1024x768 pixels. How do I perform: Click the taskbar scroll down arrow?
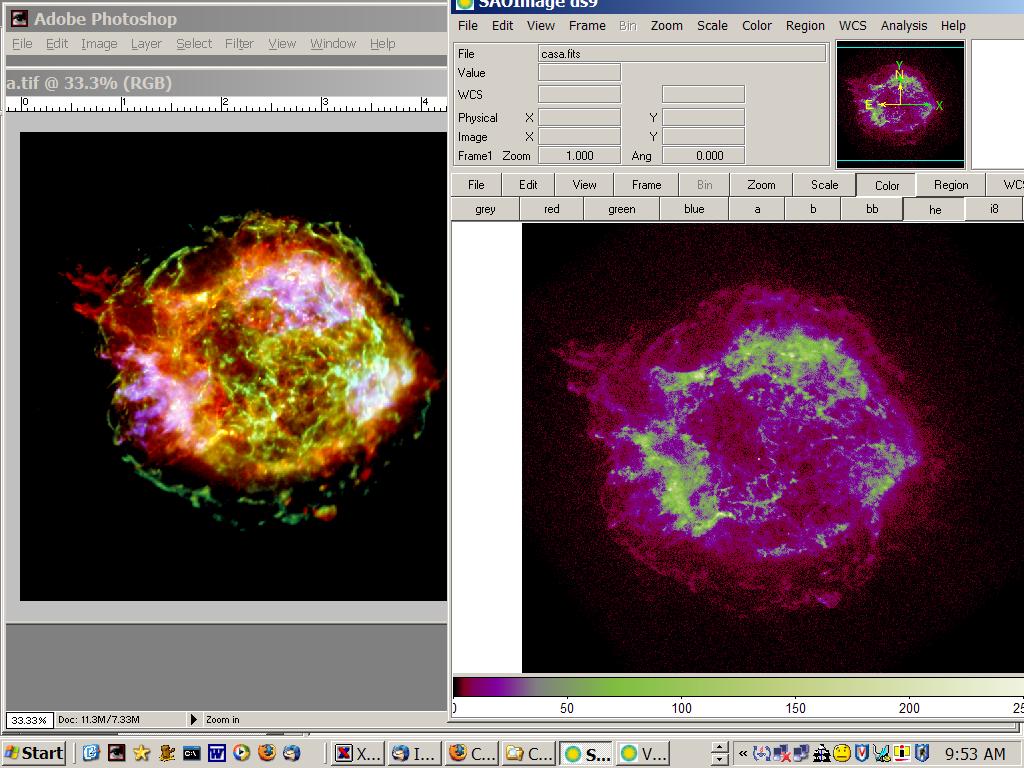pos(719,760)
